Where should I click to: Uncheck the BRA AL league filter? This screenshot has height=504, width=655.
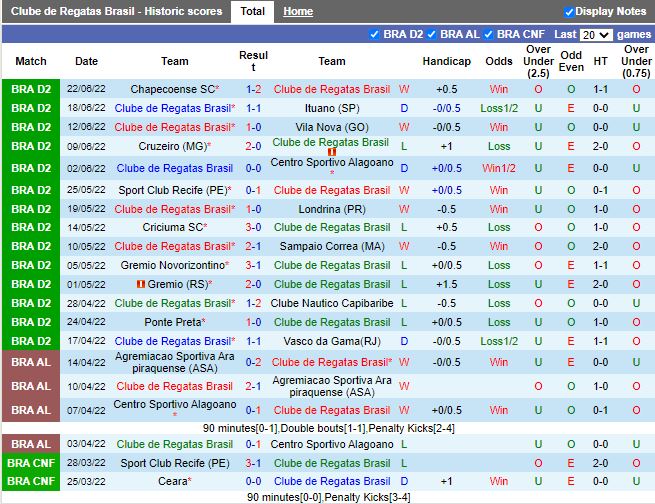432,34
